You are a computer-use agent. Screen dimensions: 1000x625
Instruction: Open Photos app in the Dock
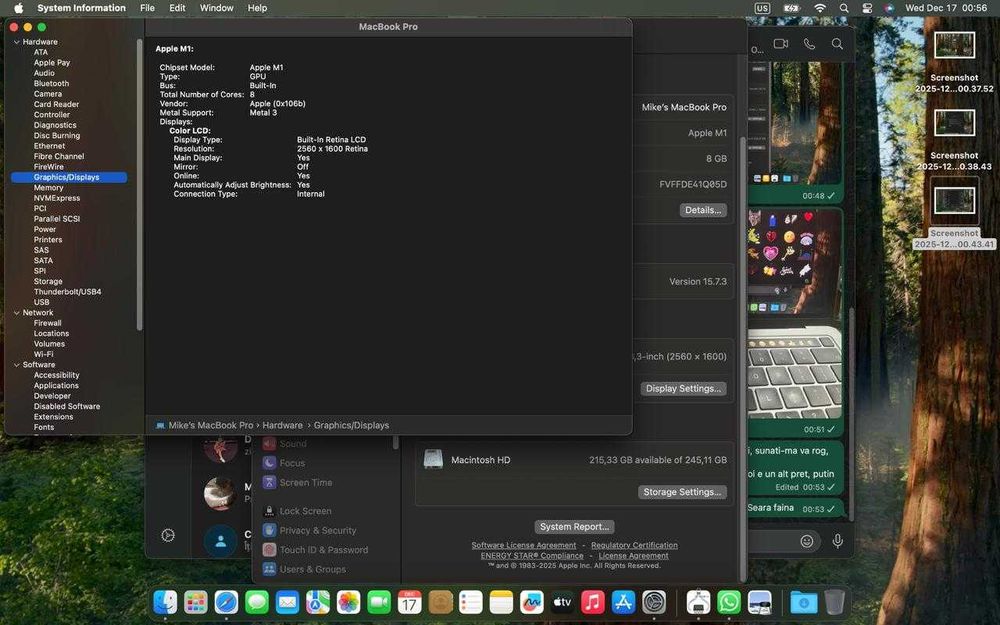tap(348, 601)
